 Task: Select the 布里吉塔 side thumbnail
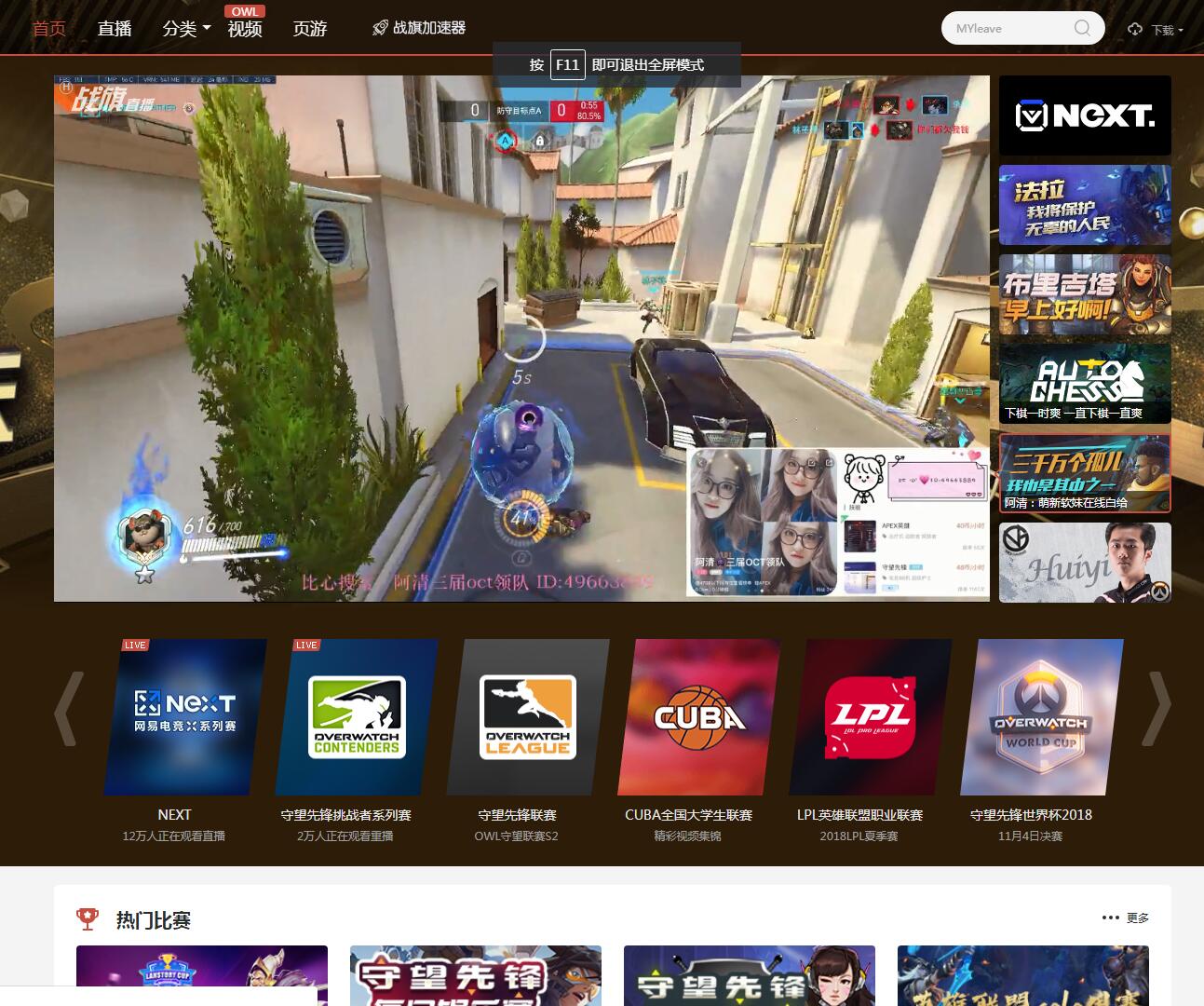1085,294
